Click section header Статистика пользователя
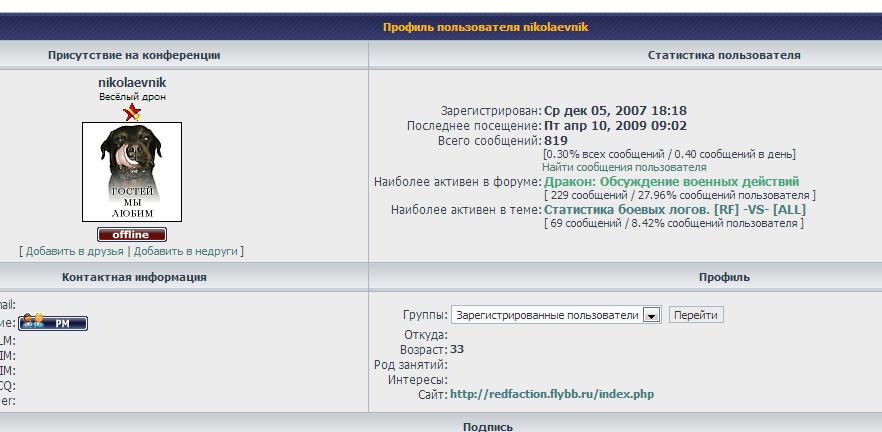 tap(724, 55)
